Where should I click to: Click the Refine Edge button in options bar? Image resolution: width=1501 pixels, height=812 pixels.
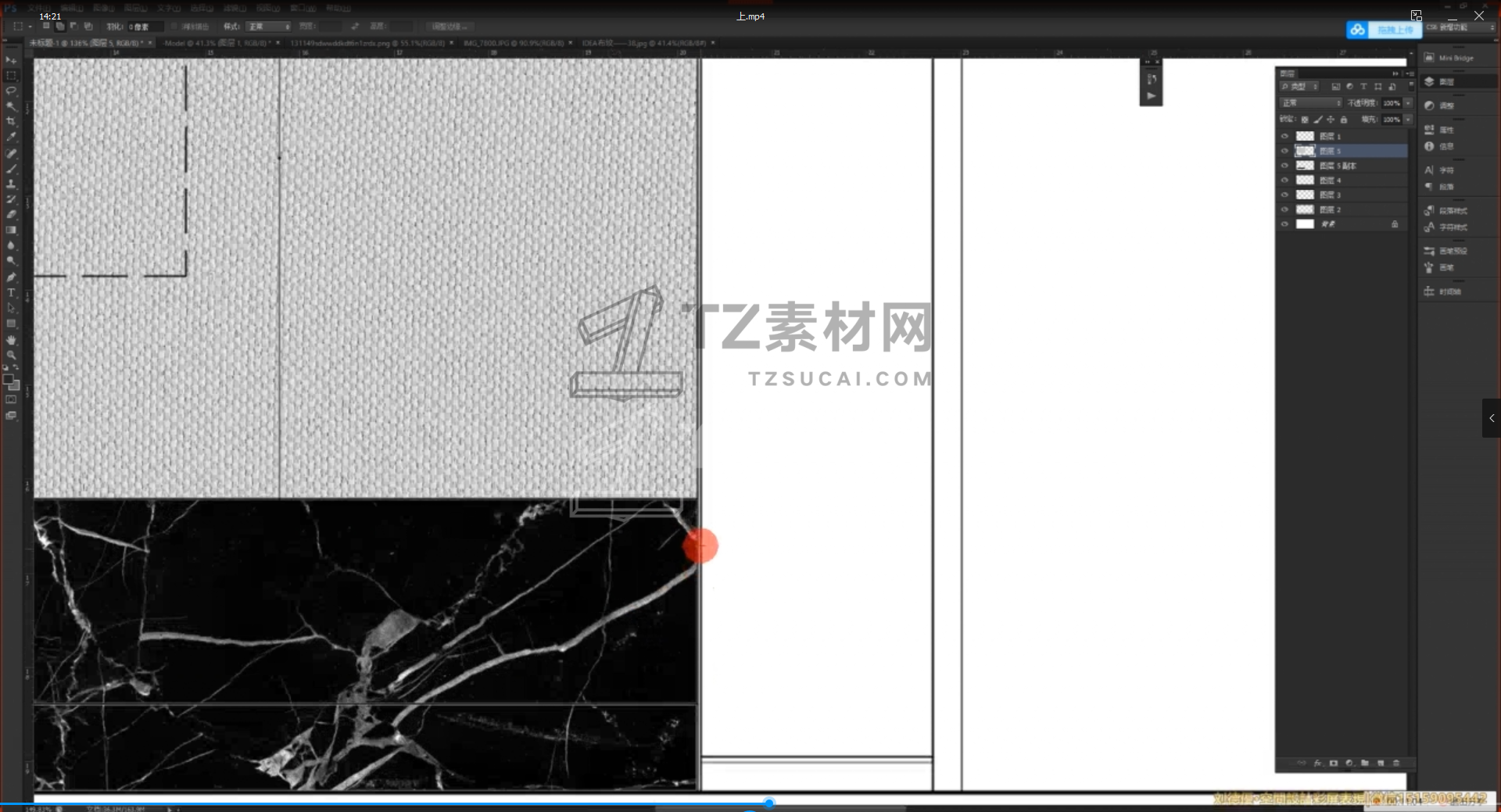click(450, 27)
